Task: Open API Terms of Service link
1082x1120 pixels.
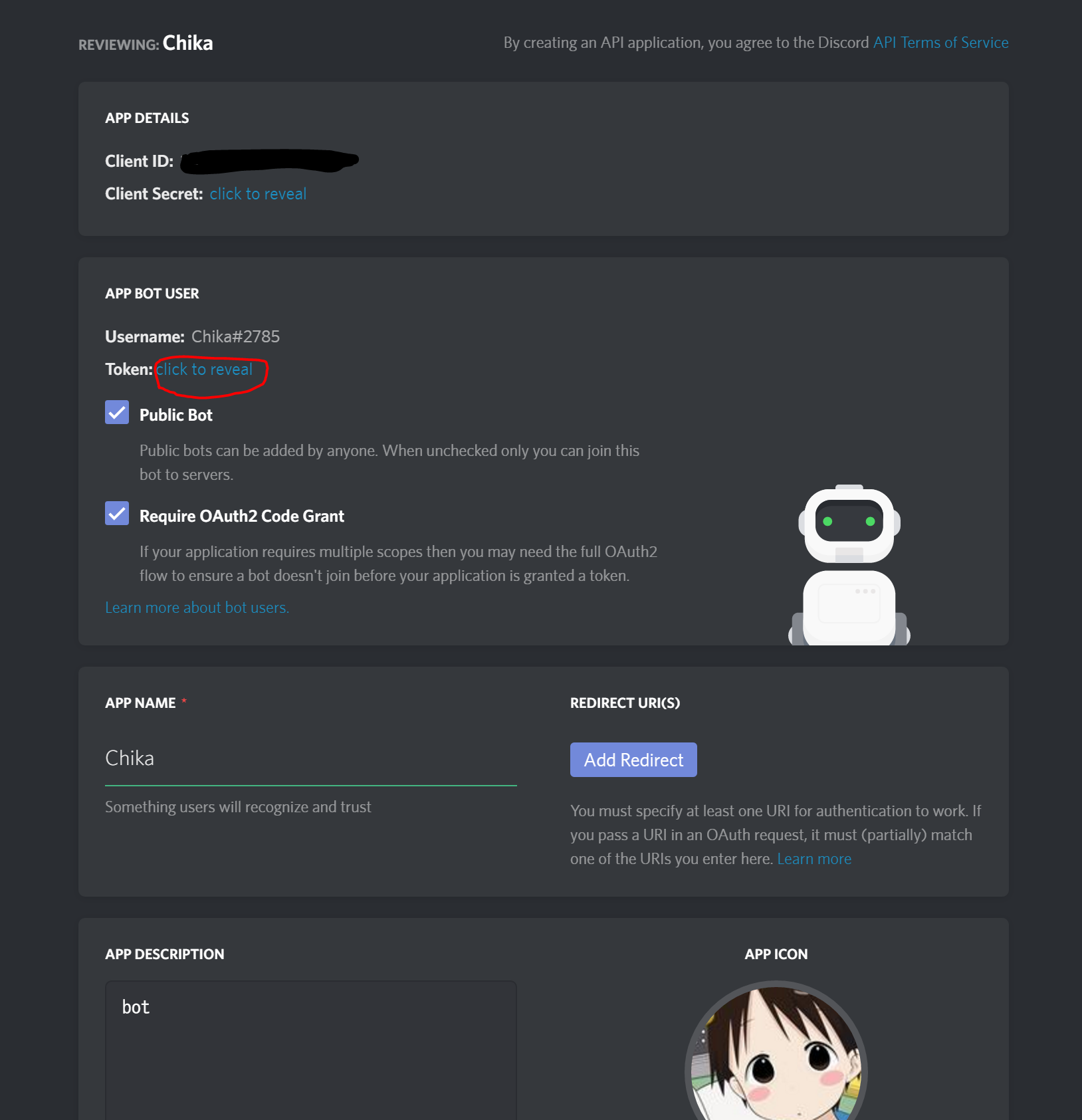Action: pyautogui.click(x=940, y=43)
